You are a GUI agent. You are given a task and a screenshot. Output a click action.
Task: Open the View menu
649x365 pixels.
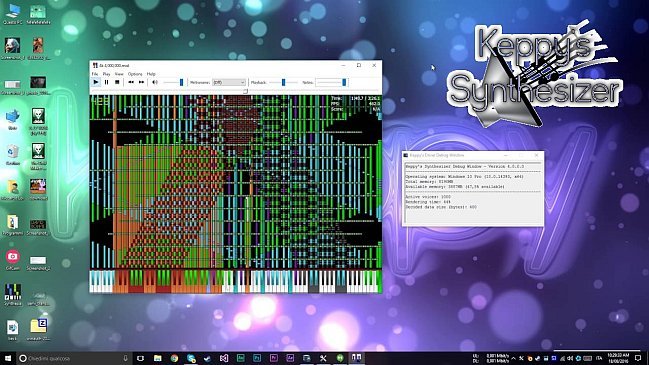(119, 74)
